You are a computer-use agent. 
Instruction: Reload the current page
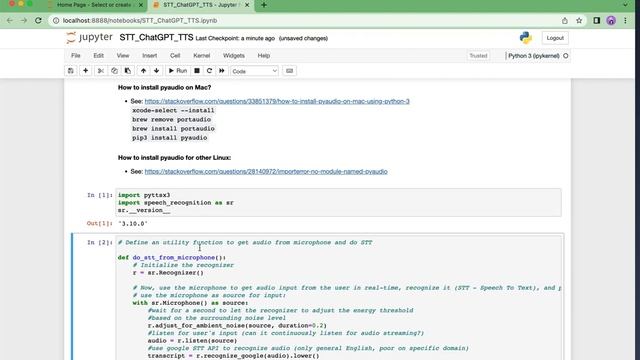coord(38,20)
